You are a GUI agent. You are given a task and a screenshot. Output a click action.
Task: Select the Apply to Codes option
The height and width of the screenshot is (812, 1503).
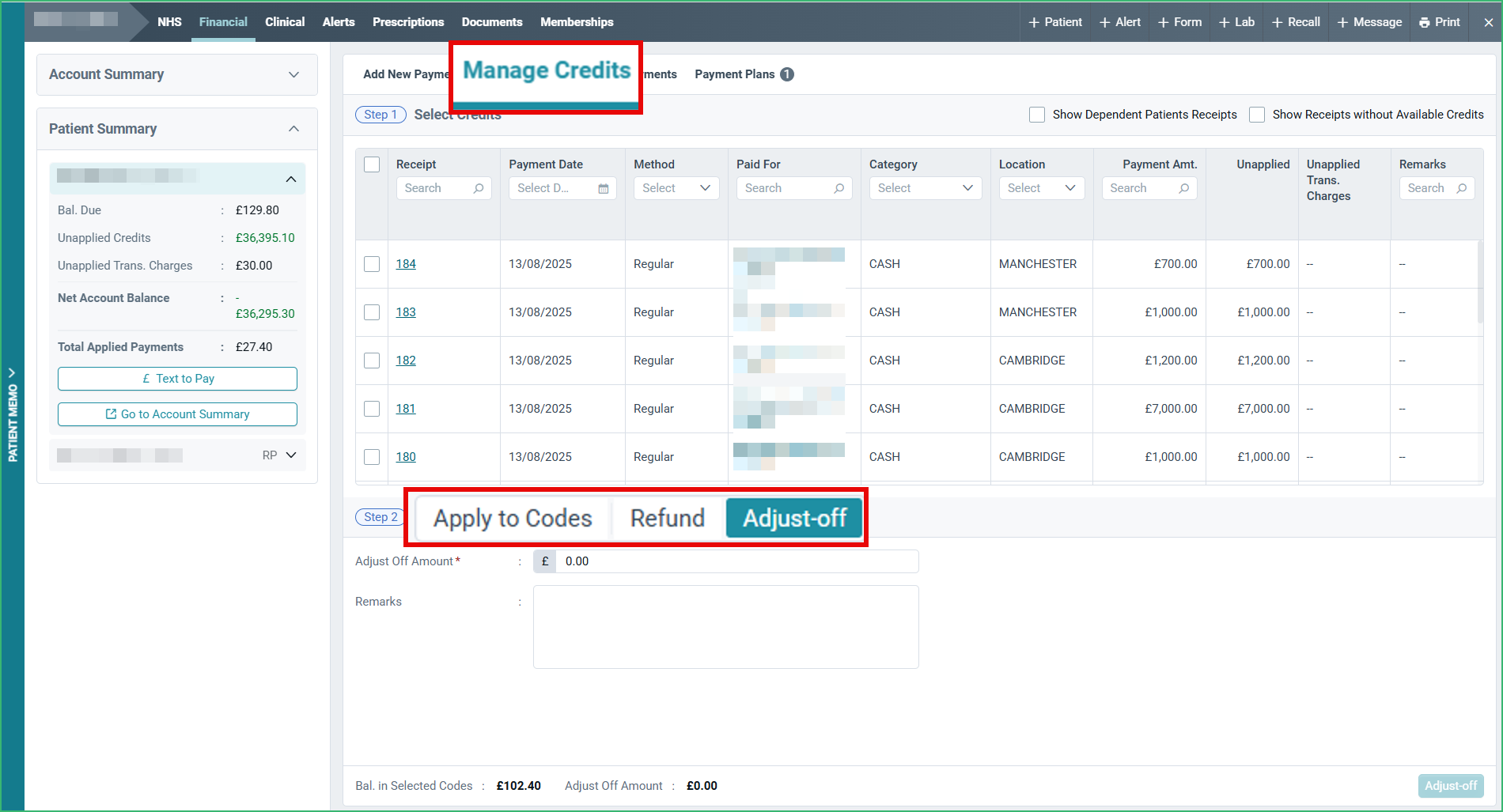click(x=513, y=518)
